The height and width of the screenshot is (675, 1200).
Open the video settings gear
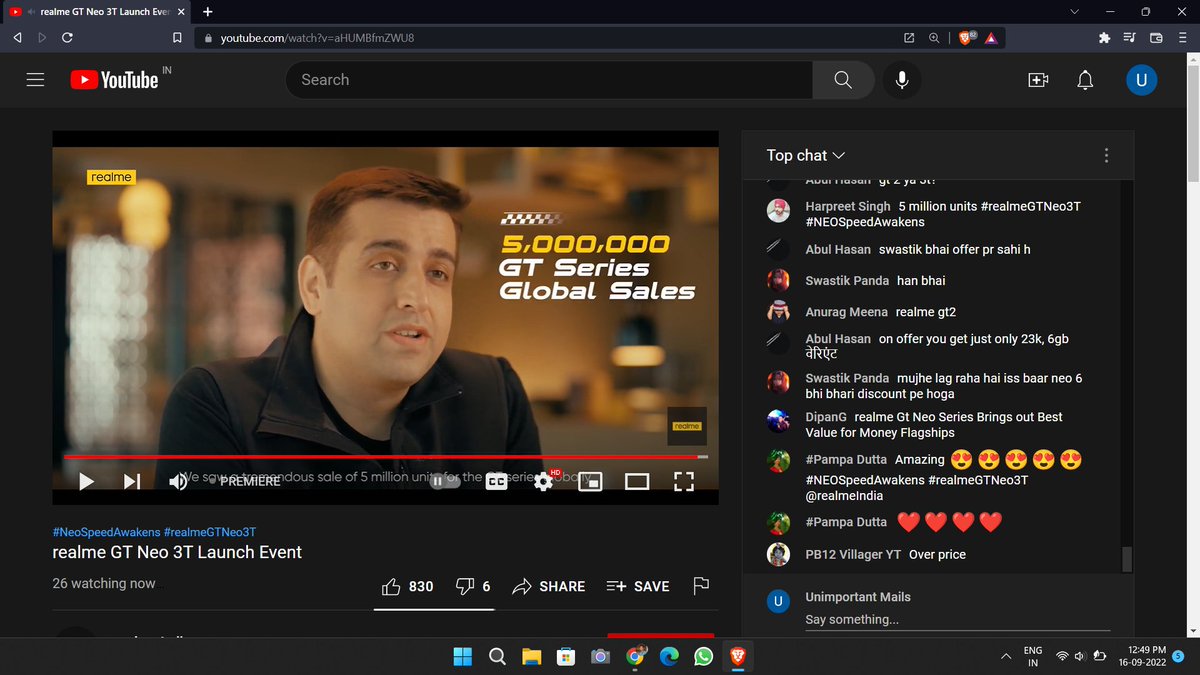coord(543,481)
